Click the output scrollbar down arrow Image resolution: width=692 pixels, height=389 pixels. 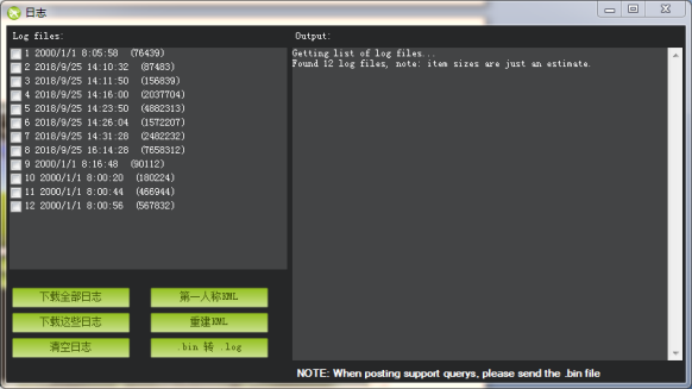(675, 353)
